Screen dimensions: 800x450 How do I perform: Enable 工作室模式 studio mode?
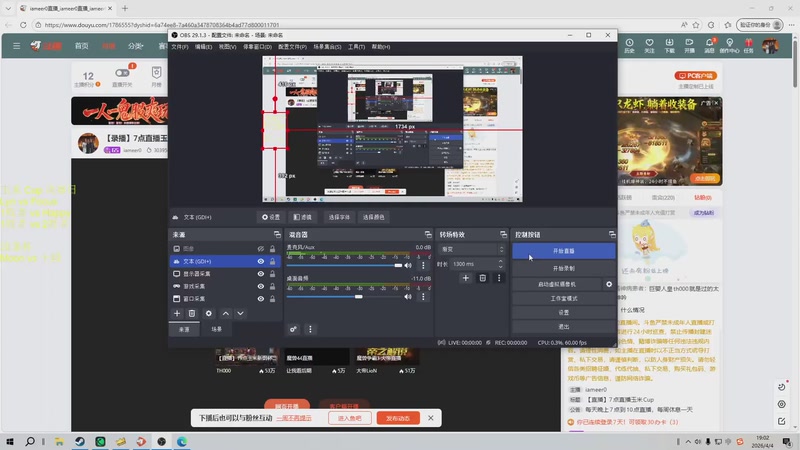click(564, 298)
